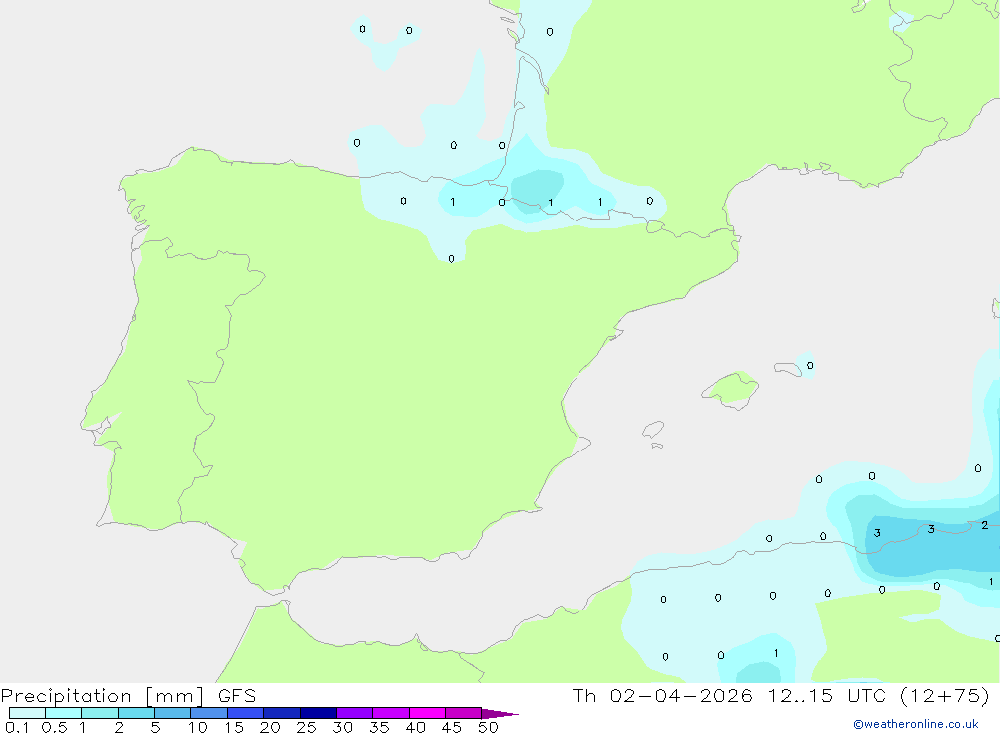Click the 10–15 mm legend color swatch
This screenshot has height=733, width=1000.
(x=209, y=713)
